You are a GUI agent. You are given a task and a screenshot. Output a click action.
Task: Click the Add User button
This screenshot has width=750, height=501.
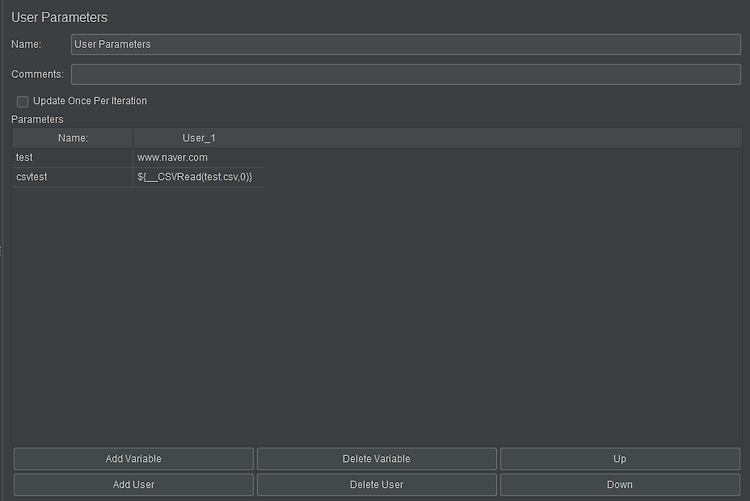click(133, 484)
